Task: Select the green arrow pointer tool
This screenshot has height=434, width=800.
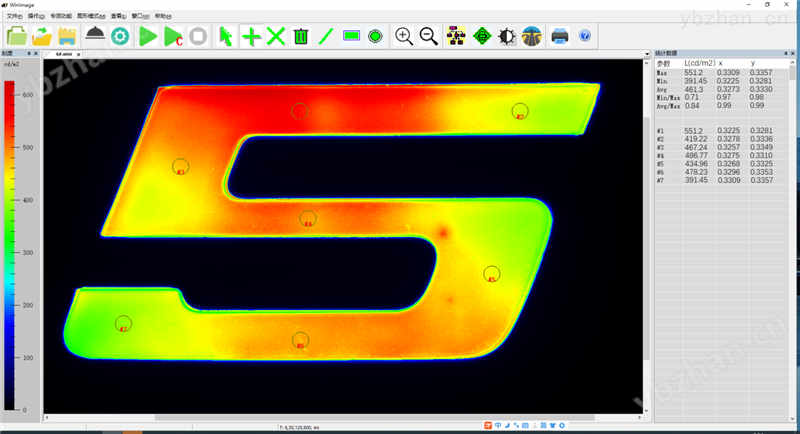Action: click(x=226, y=36)
